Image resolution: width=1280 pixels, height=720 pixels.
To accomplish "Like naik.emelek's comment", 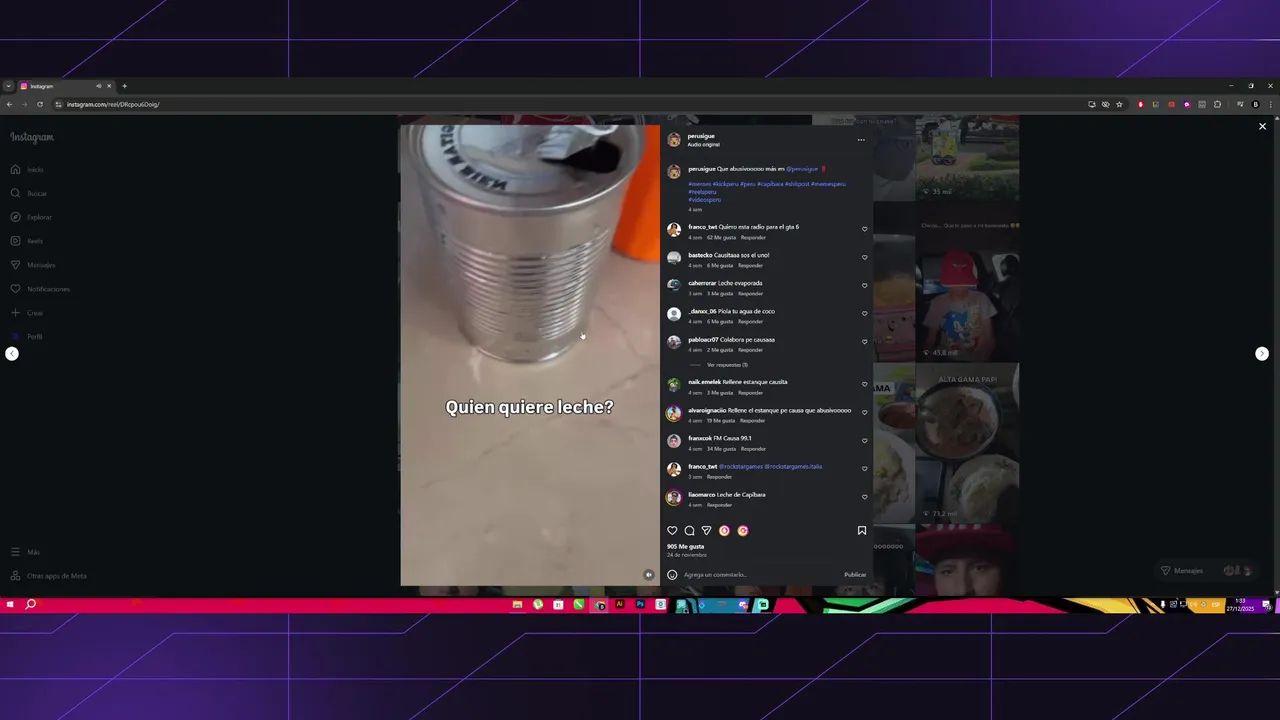I will tap(865, 384).
